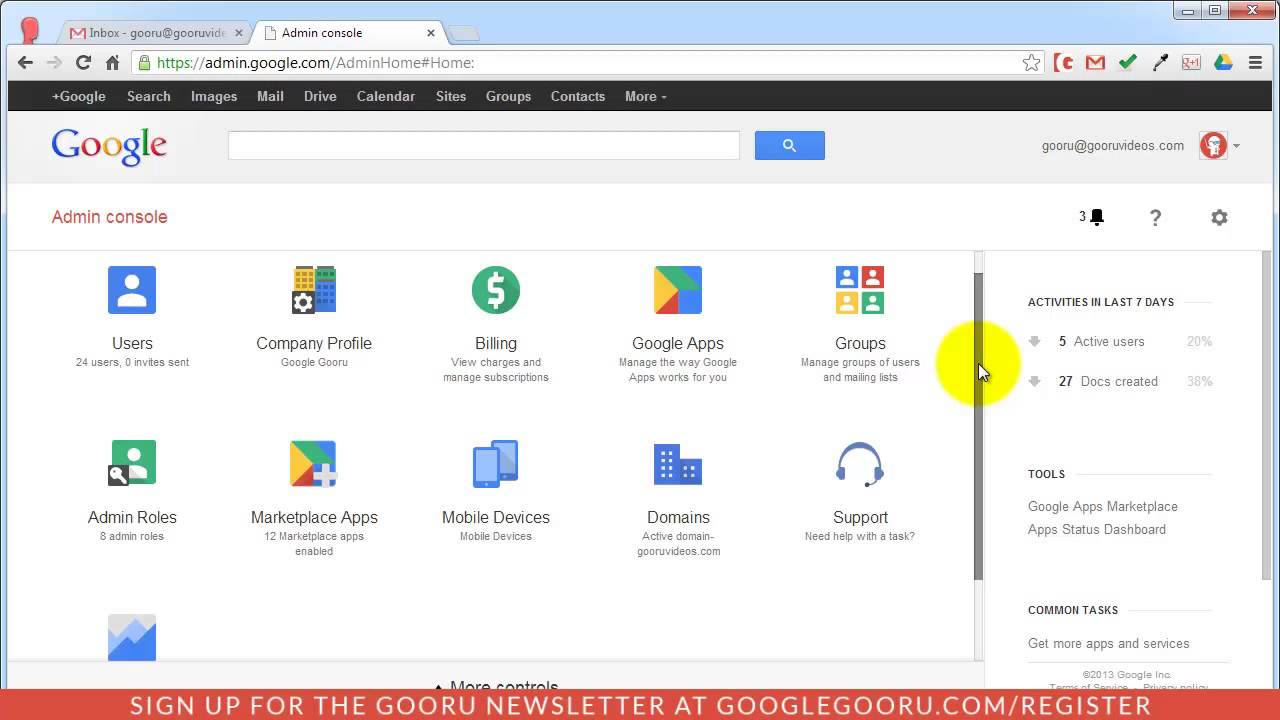Open the Admin Roles icon
The image size is (1280, 720).
tap(132, 464)
